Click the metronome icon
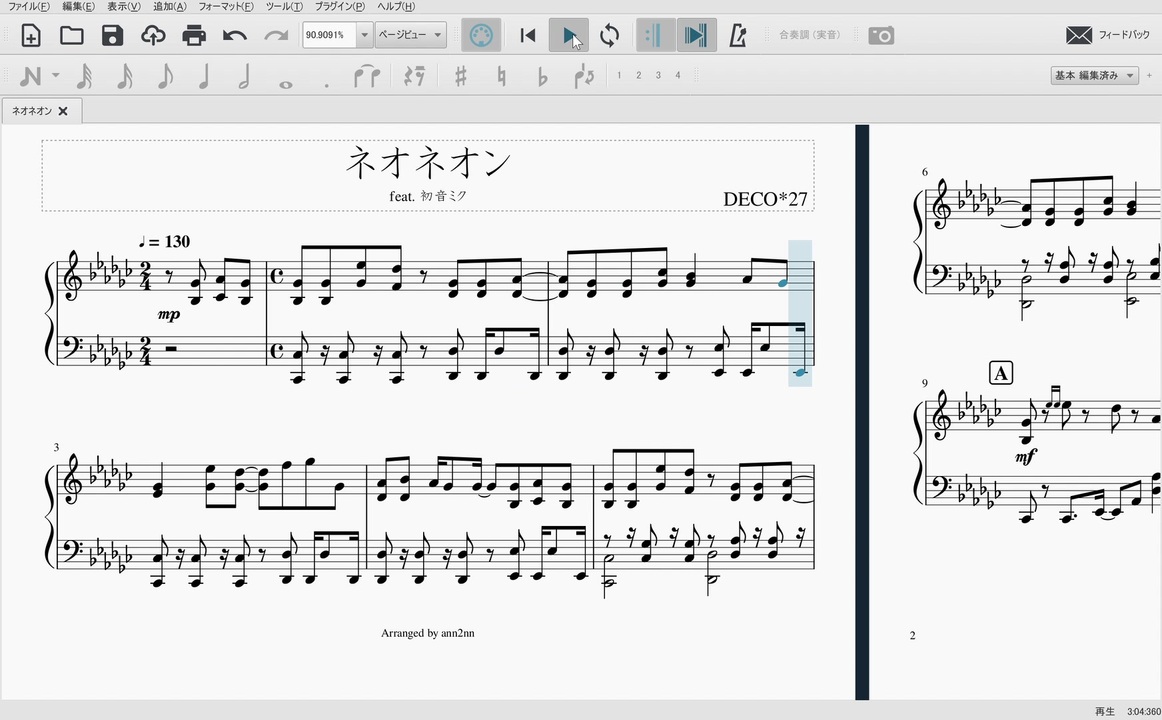 tap(738, 36)
